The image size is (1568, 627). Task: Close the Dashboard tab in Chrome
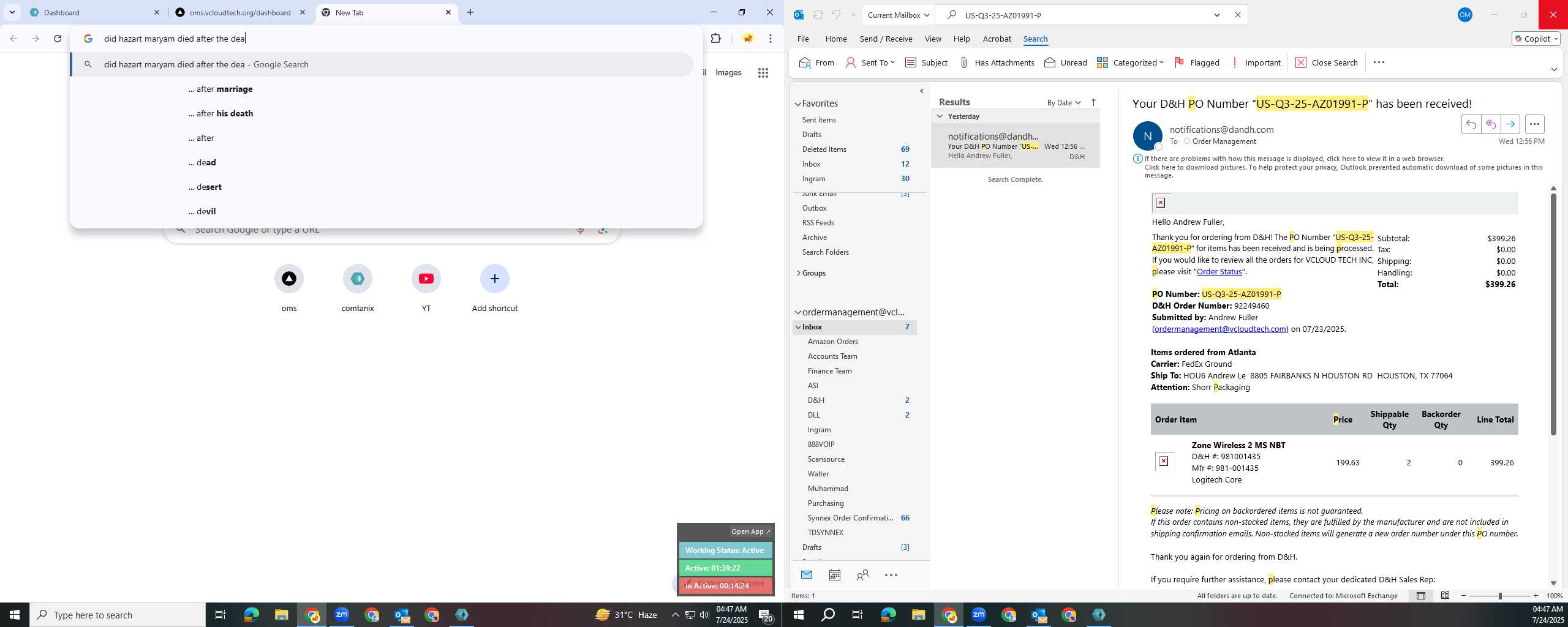(156, 12)
